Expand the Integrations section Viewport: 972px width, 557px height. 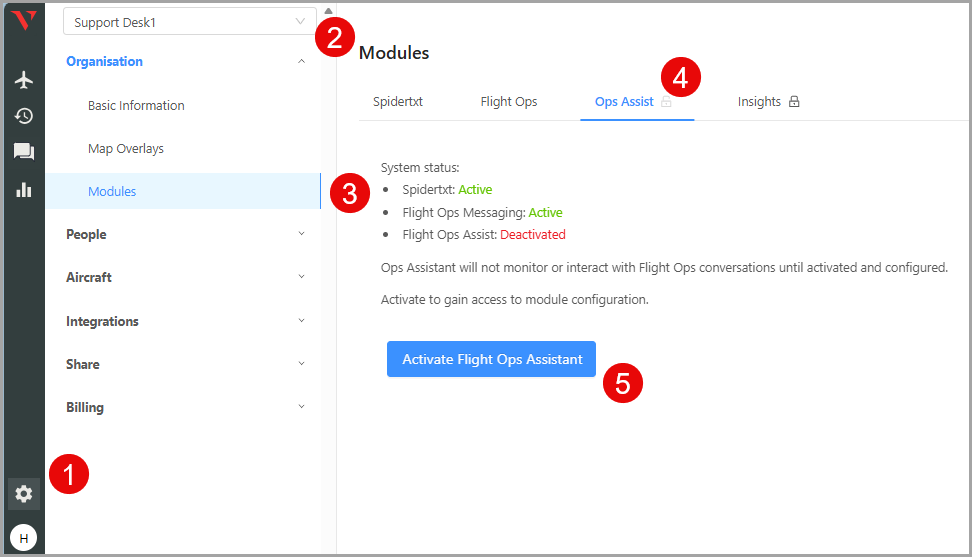click(x=185, y=321)
